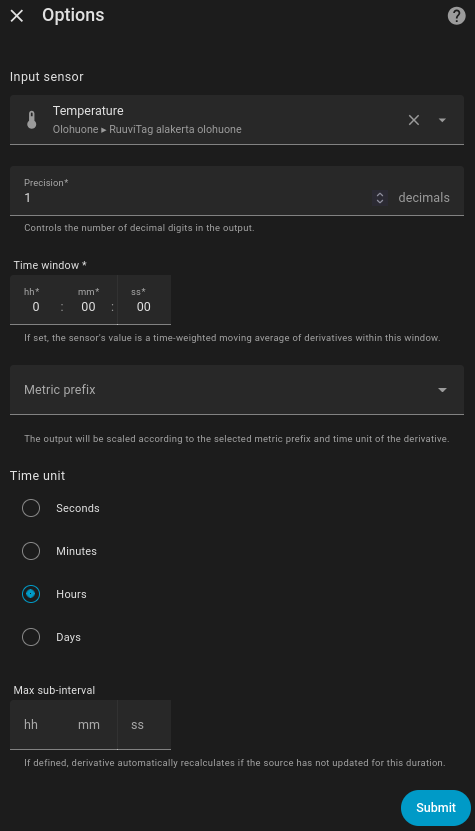Click the Time window ss field
The image size is (475, 831).
click(144, 300)
